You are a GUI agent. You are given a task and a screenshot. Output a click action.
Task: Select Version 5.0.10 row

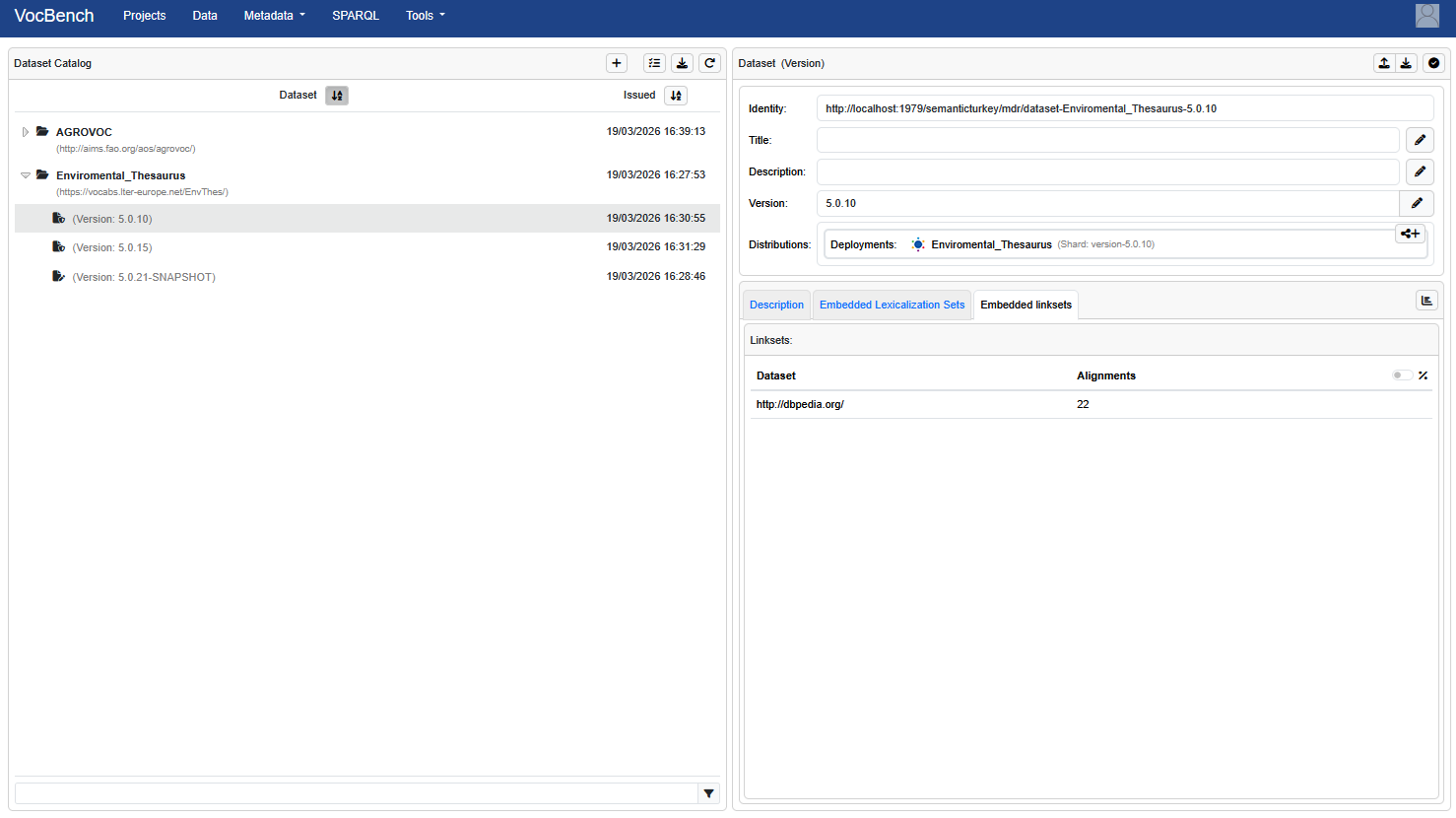point(367,219)
